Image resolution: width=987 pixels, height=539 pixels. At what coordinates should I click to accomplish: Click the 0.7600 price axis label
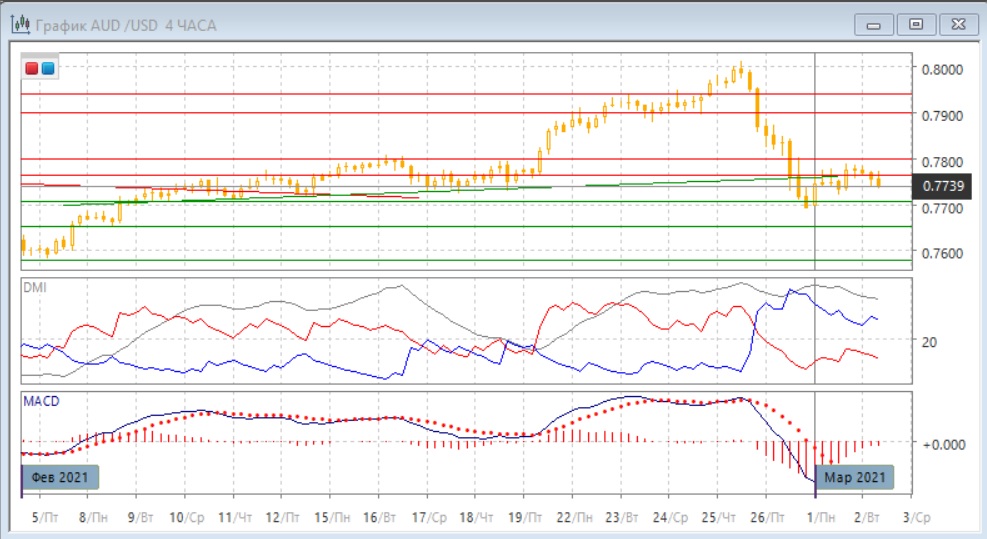[942, 253]
